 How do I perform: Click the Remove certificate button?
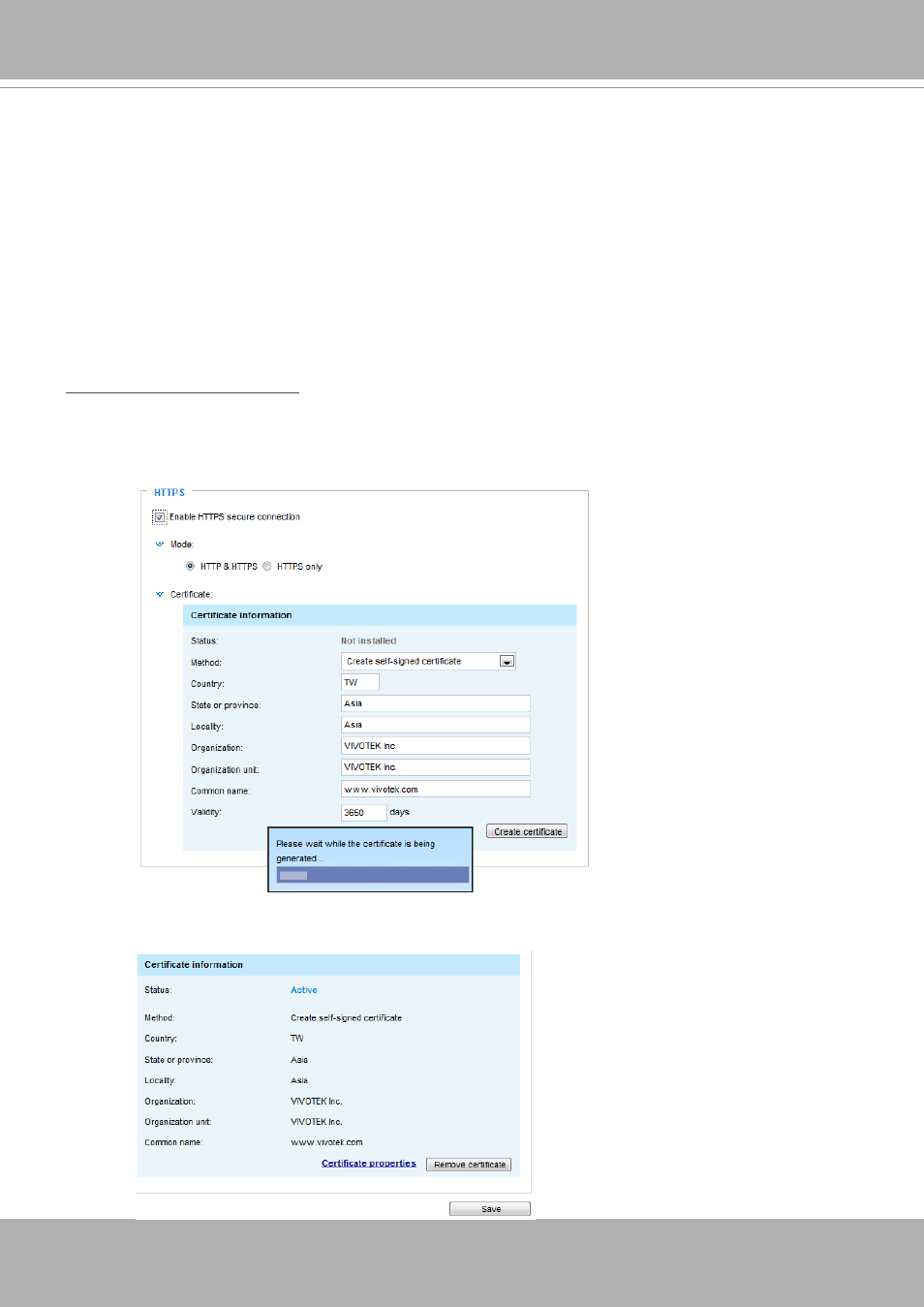[469, 1165]
